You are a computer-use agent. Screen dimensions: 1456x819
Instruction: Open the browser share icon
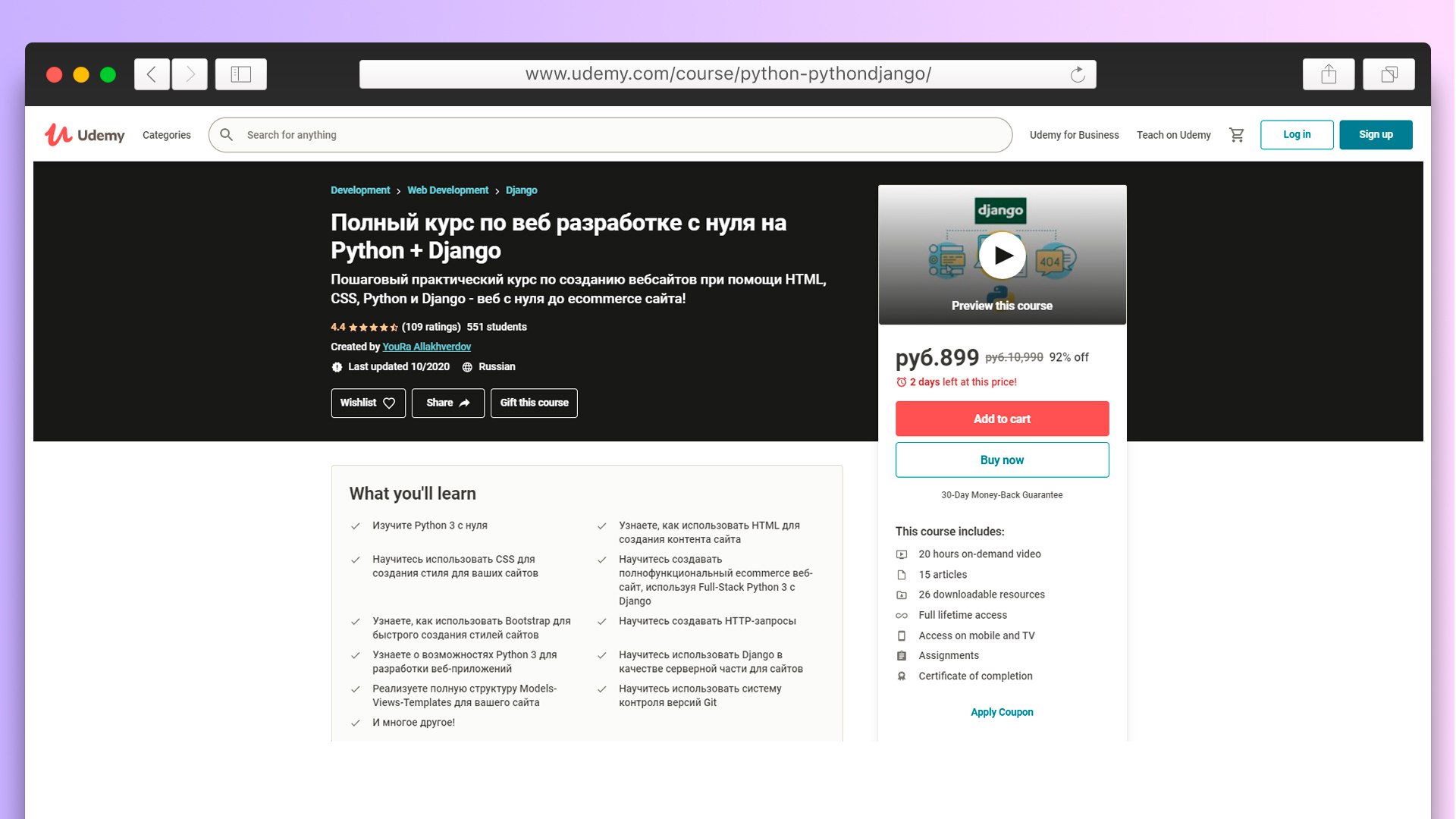click(x=1329, y=74)
